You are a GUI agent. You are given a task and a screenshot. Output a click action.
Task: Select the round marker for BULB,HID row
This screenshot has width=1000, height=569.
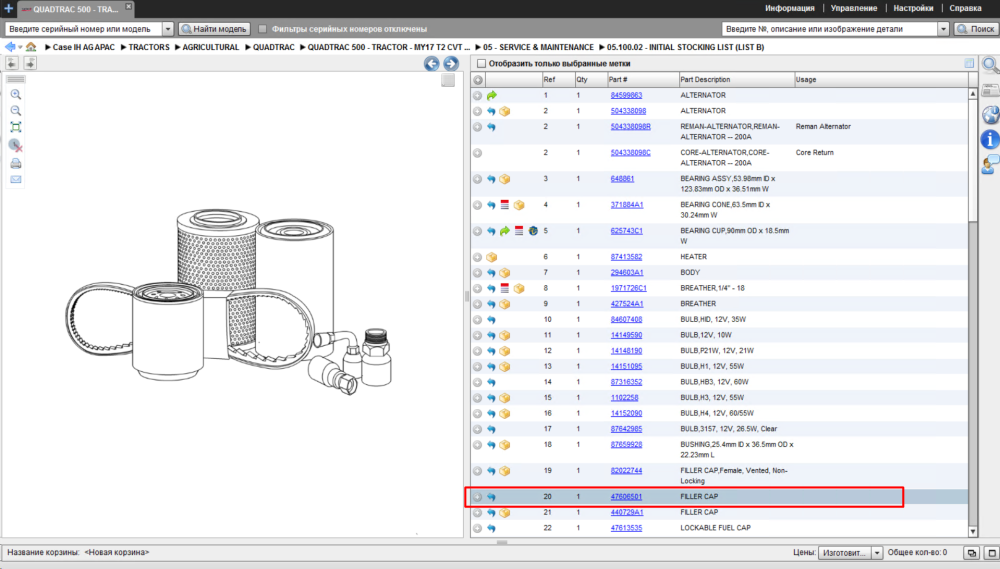click(478, 320)
